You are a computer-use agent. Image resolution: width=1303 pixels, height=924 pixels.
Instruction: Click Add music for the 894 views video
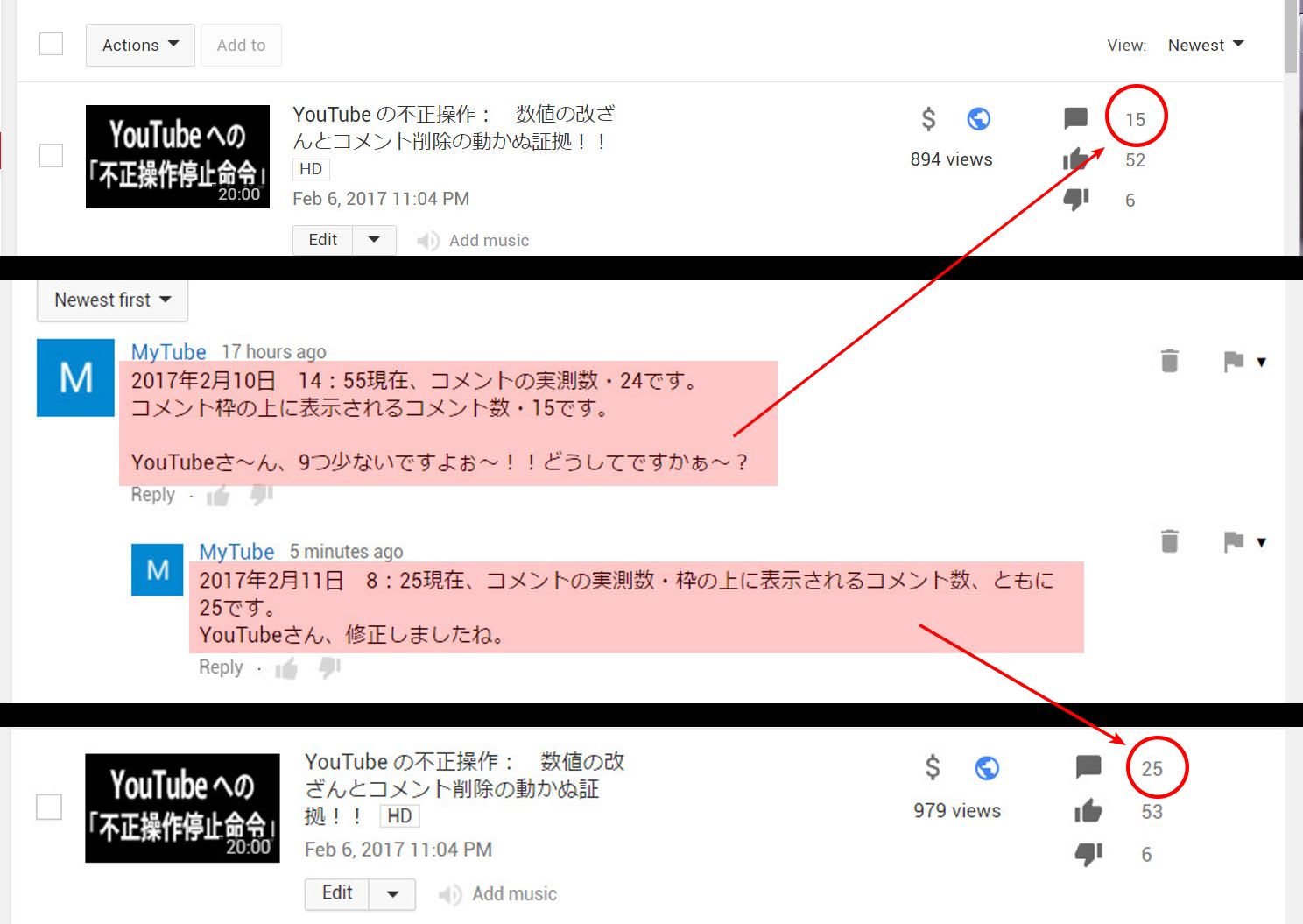489,241
